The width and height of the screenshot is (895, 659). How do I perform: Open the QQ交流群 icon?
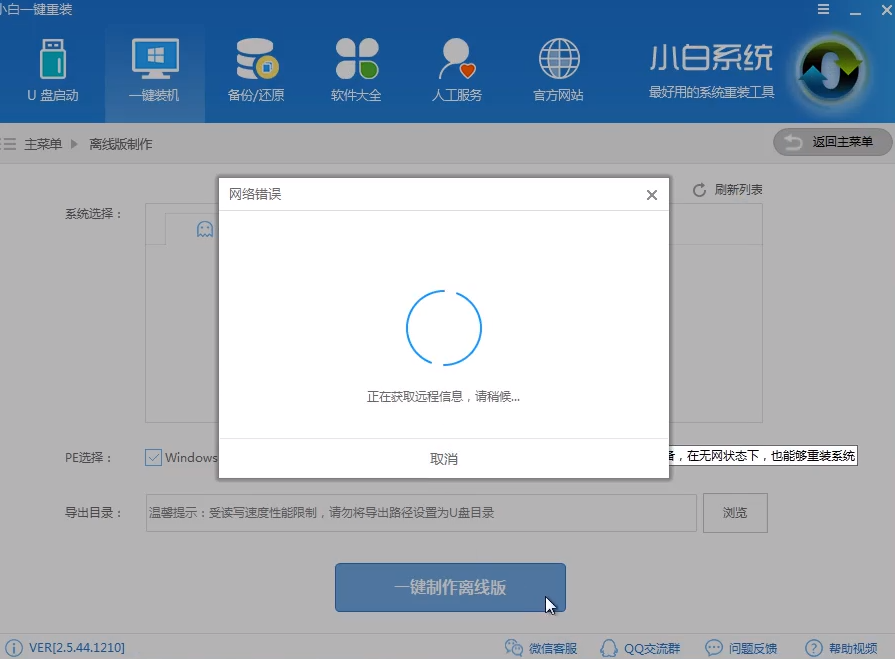608,648
